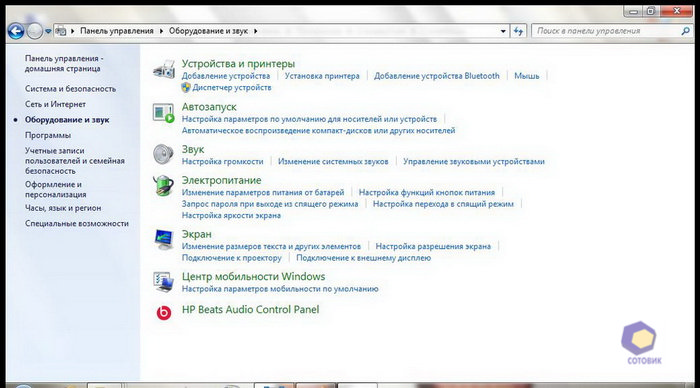Open Часы, язык и регион link

pos(63,208)
